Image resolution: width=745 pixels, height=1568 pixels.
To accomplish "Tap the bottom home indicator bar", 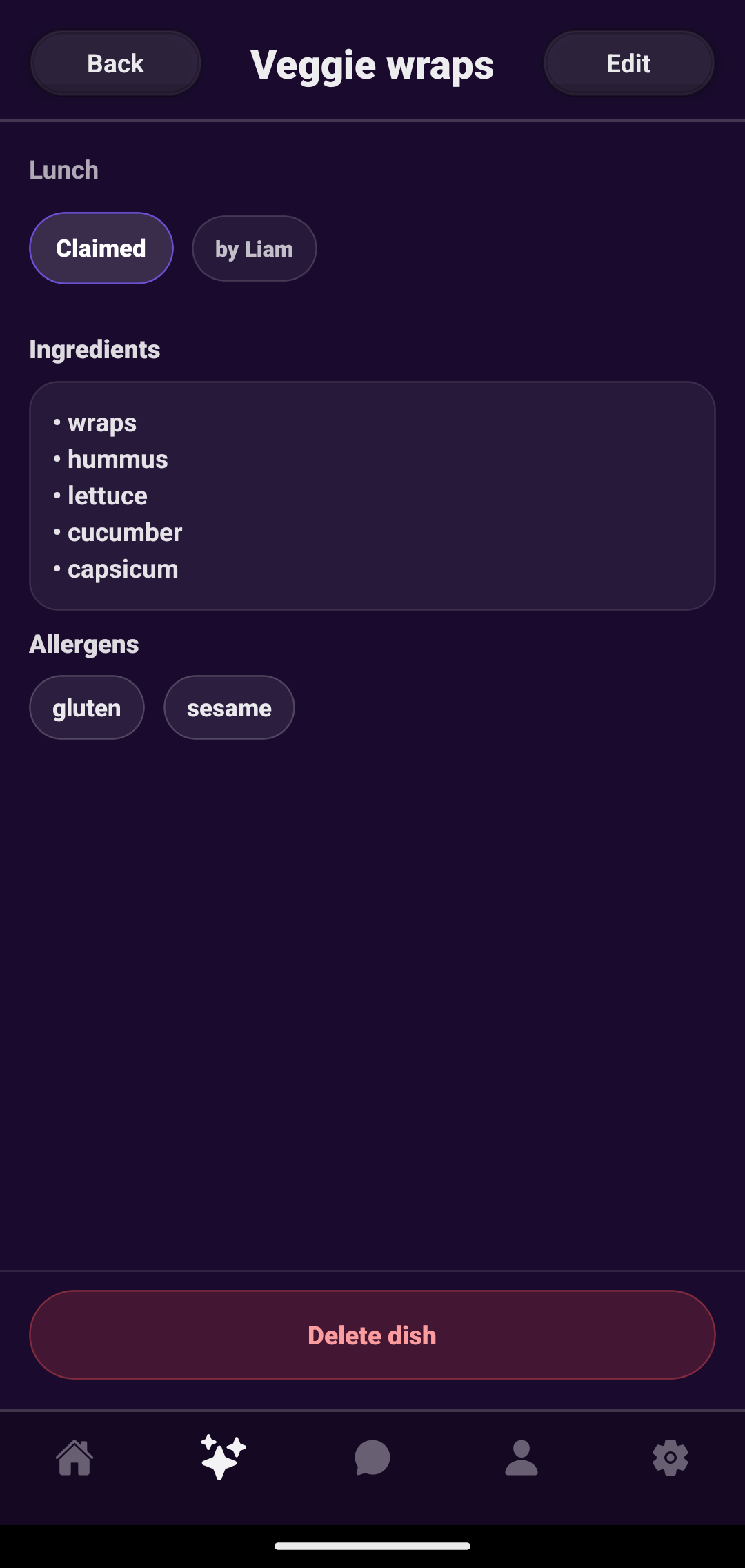I will (x=372, y=1546).
